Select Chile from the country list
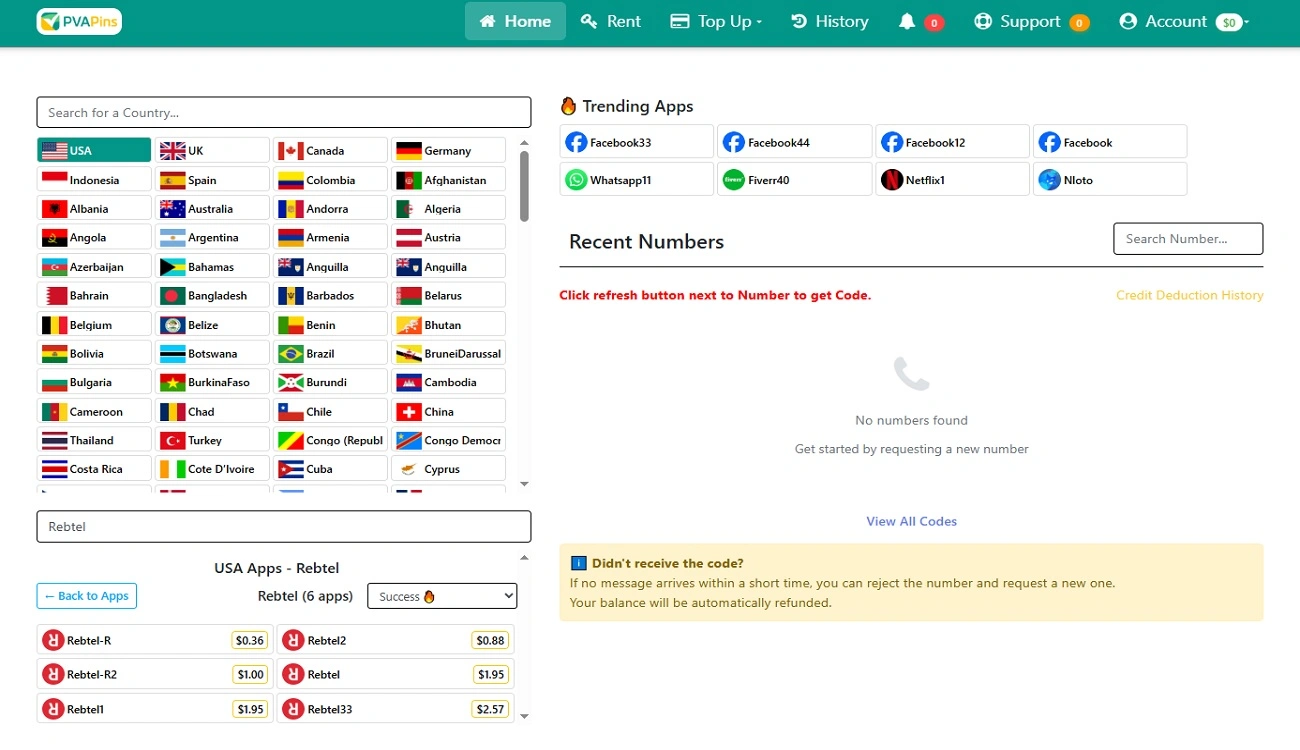This screenshot has width=1300, height=750. [x=330, y=411]
